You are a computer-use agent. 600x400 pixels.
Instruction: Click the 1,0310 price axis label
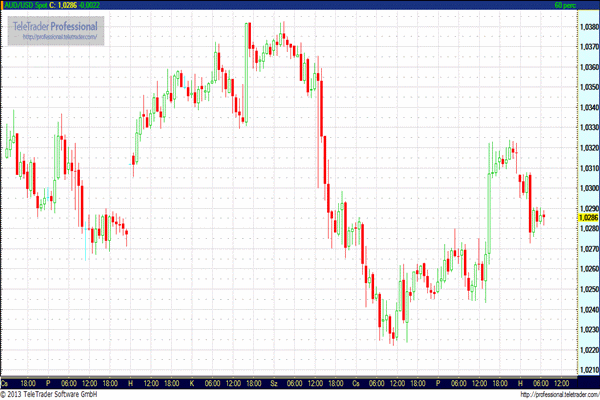click(588, 168)
